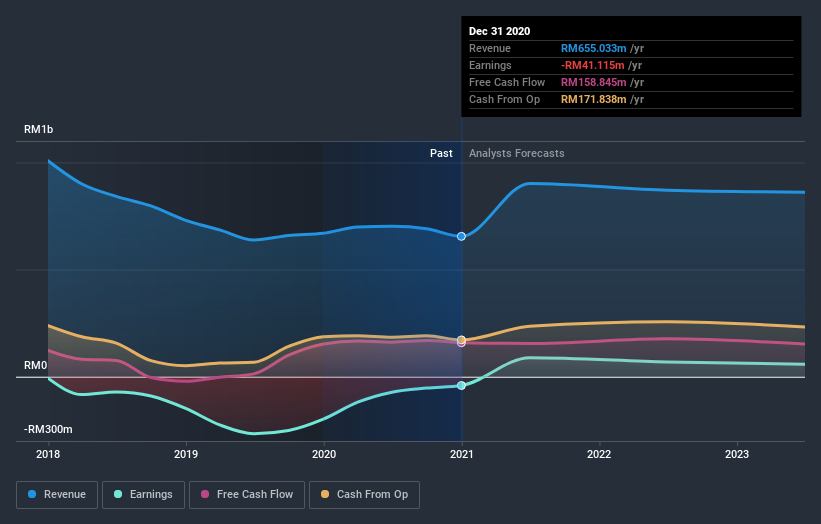Viewport: 821px width, 524px height.
Task: Click the 2021 x-axis label
Action: pos(462,454)
